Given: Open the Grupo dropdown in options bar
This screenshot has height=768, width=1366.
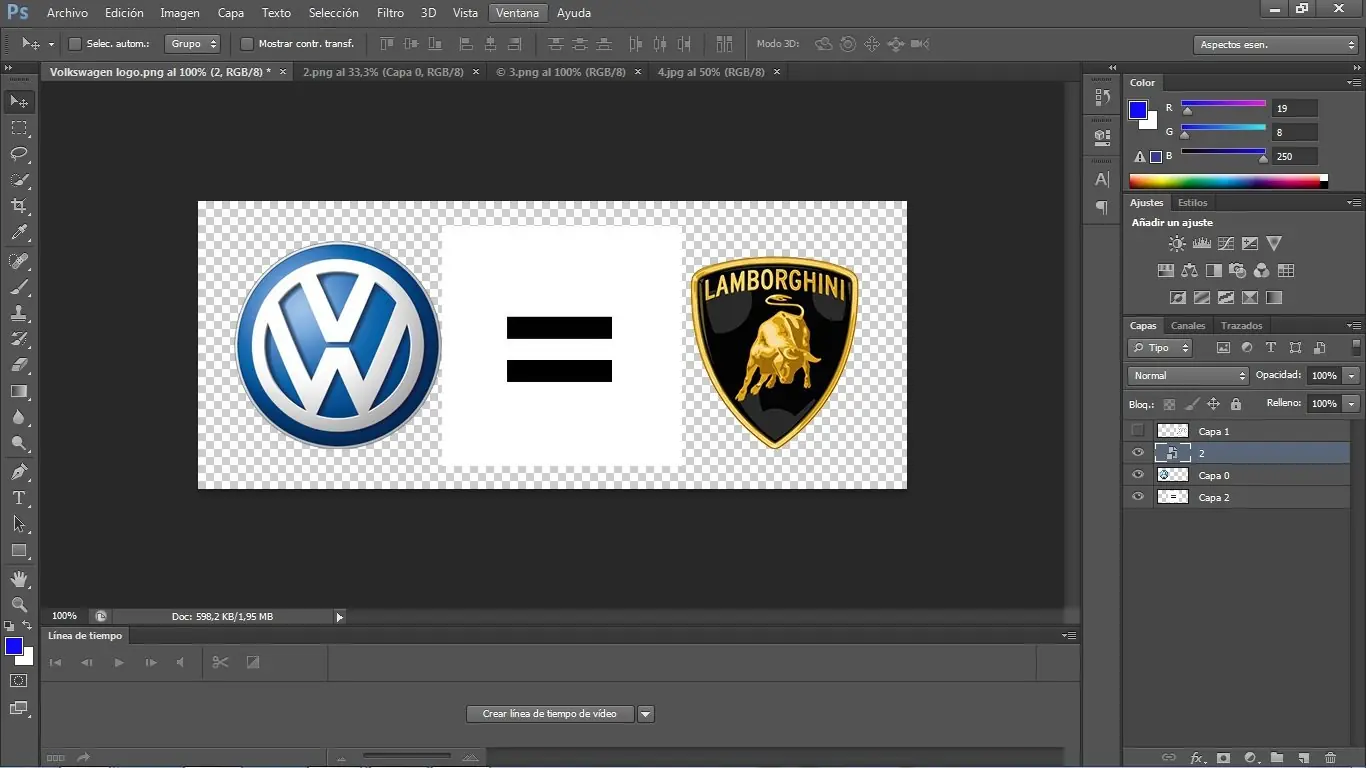Looking at the screenshot, I should coord(192,44).
